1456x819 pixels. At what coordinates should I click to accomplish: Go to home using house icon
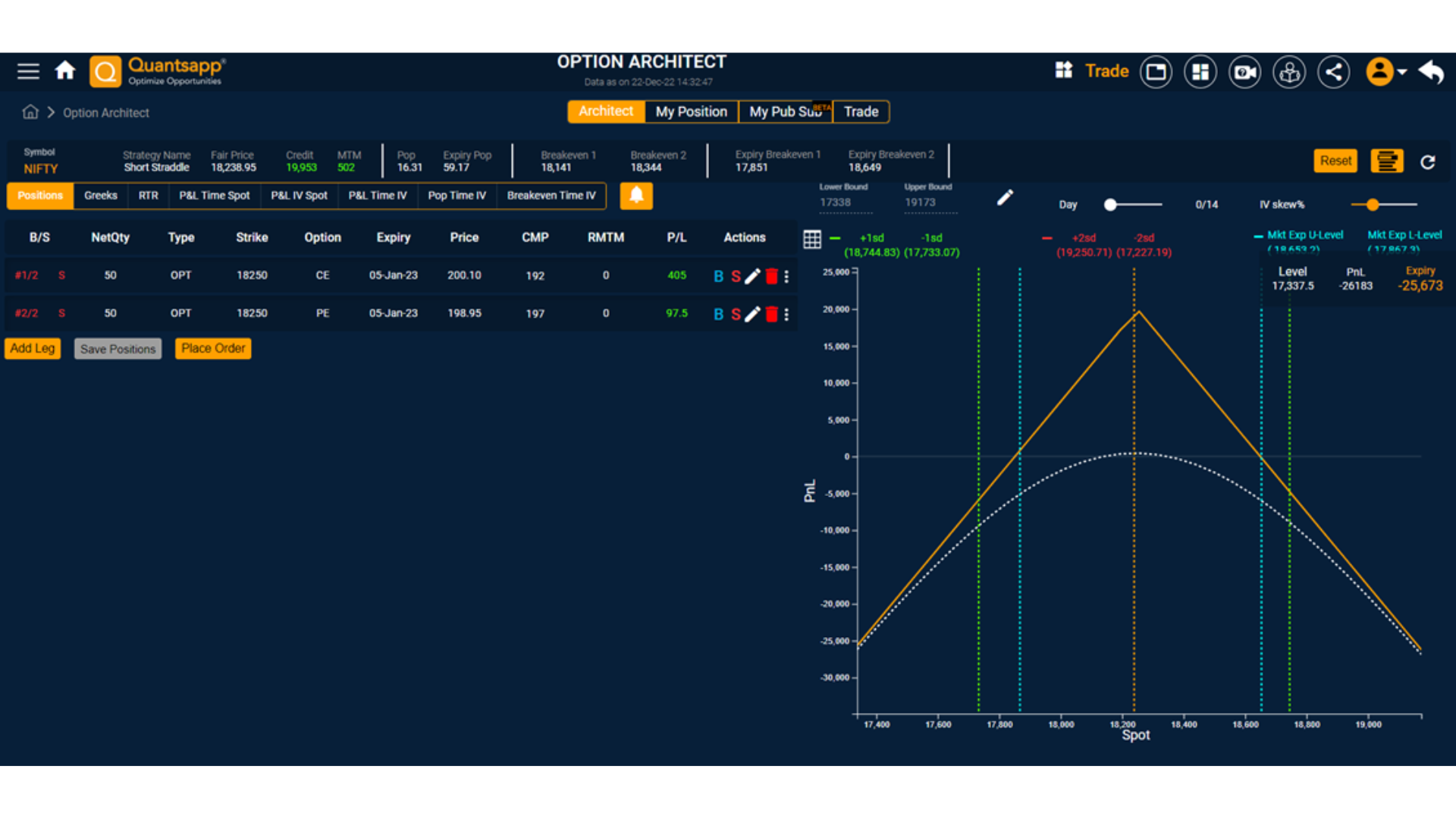[65, 71]
